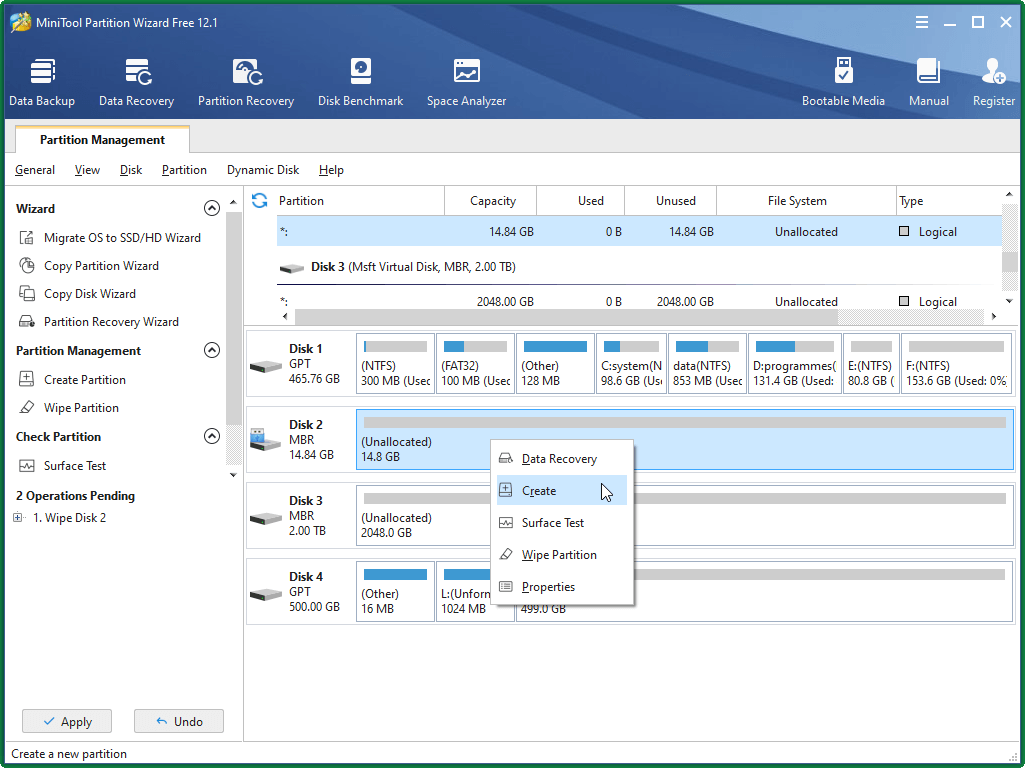Collapse the Partition Management sidebar section

[x=212, y=350]
